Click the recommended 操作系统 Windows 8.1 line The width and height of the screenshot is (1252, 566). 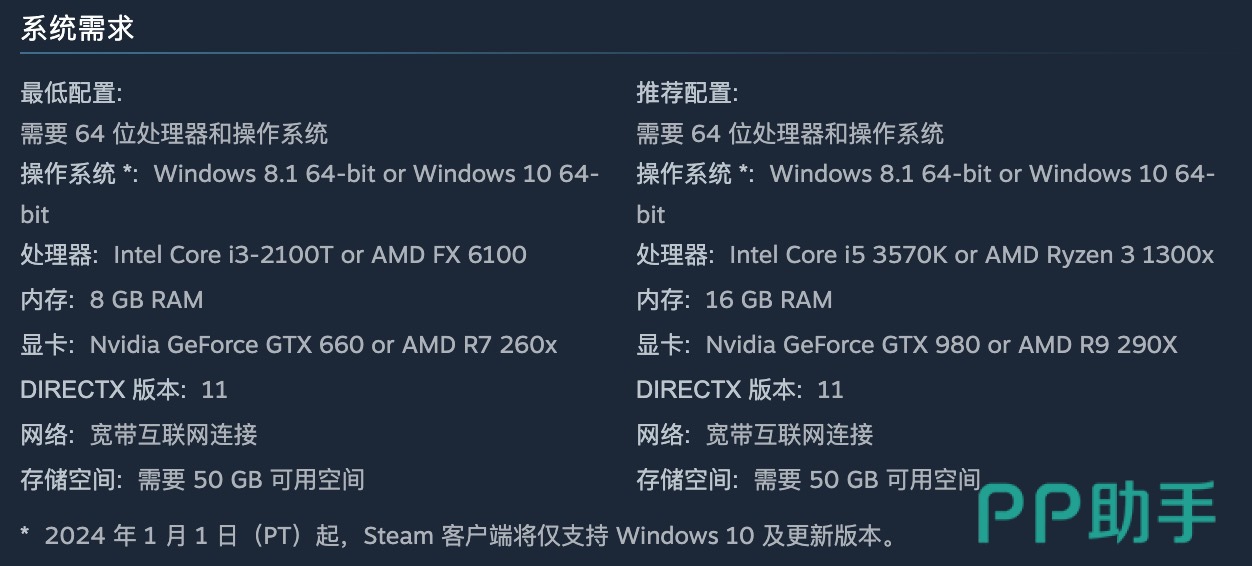click(925, 174)
